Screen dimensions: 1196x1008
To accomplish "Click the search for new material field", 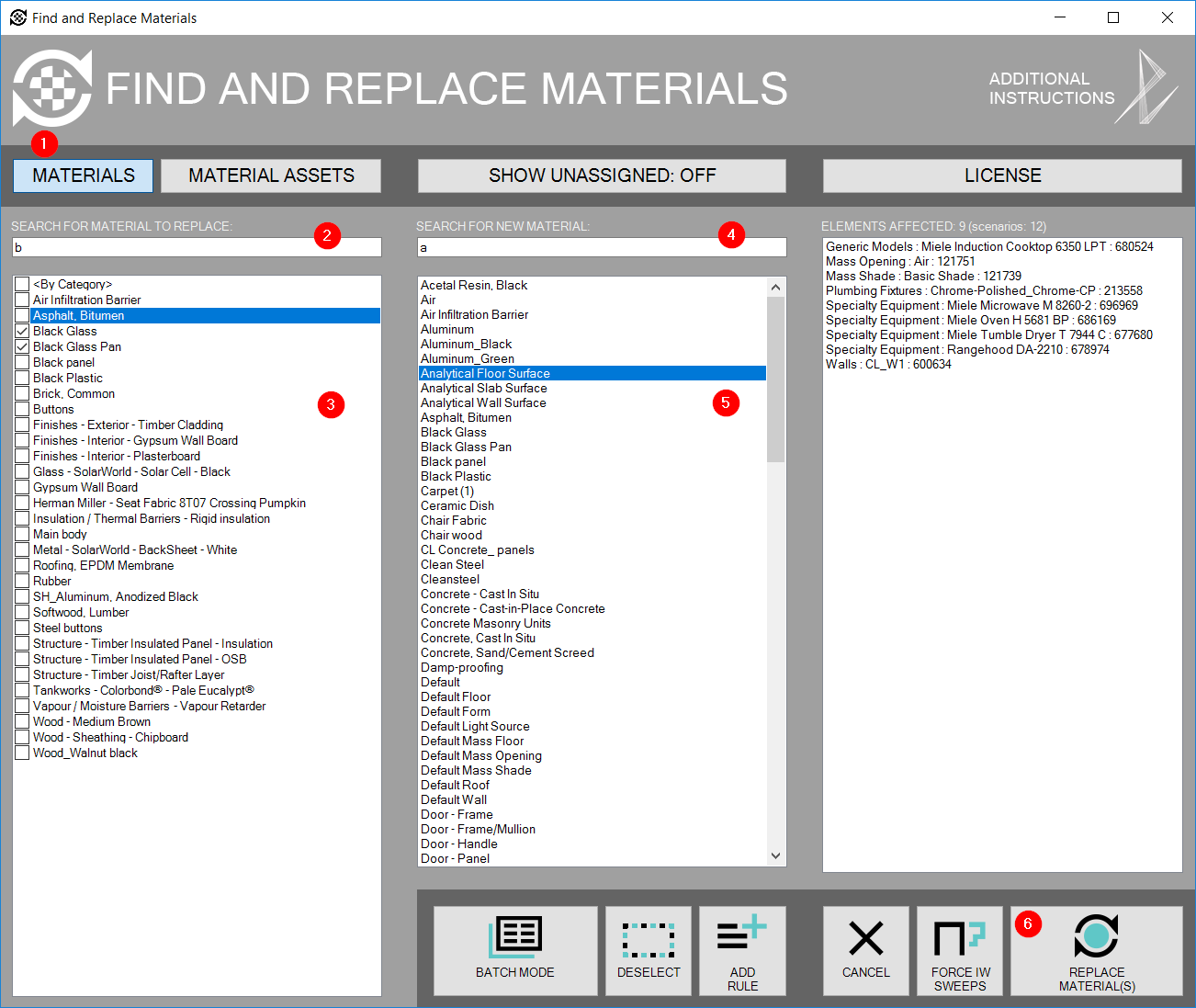I will pyautogui.click(x=602, y=246).
